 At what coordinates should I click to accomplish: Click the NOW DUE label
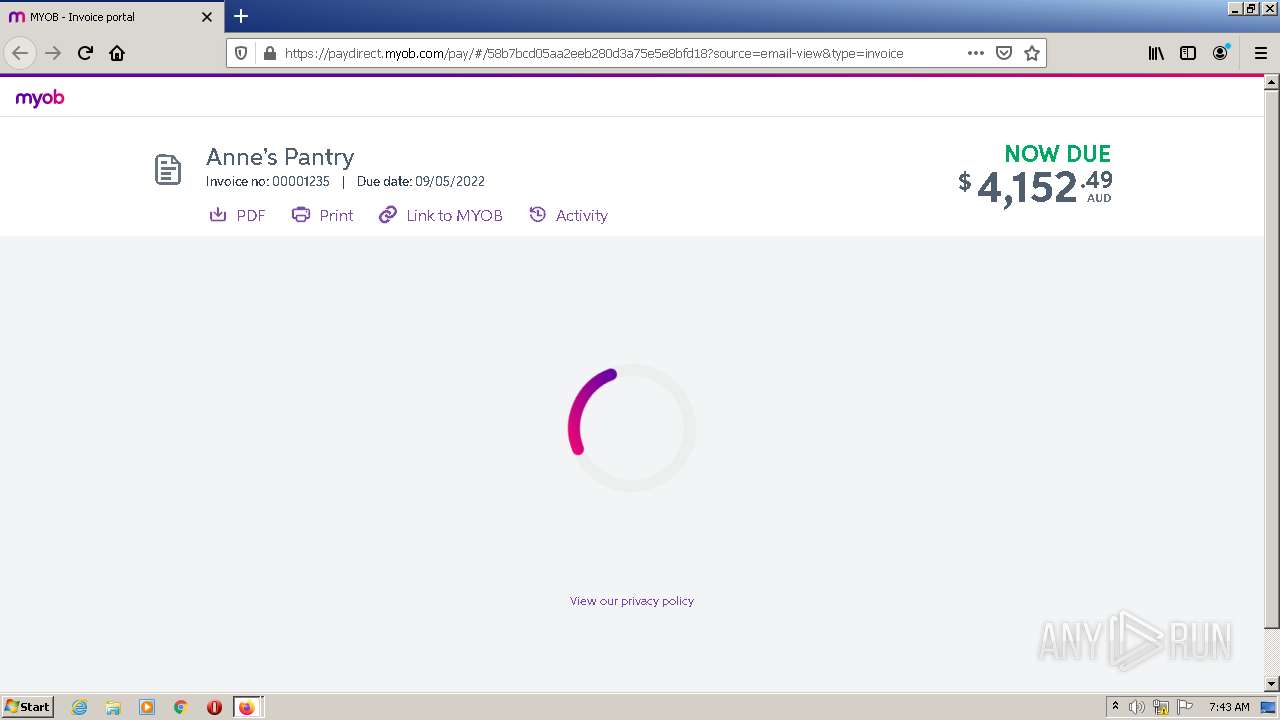(1058, 154)
